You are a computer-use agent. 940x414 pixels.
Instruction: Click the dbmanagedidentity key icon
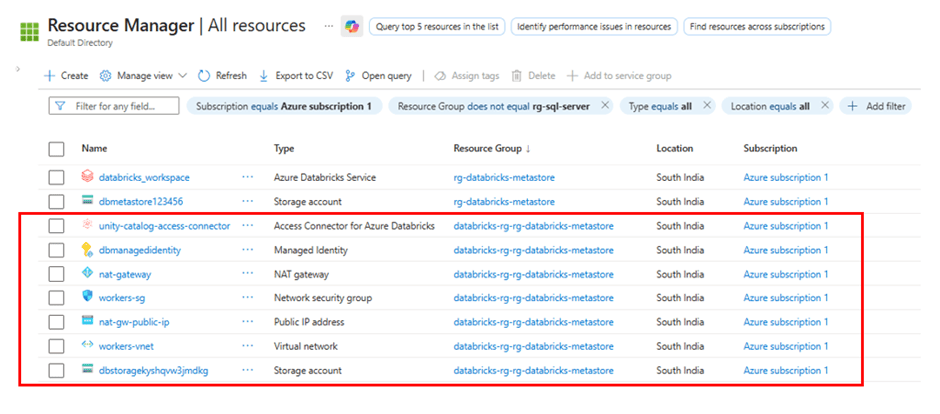tap(88, 250)
